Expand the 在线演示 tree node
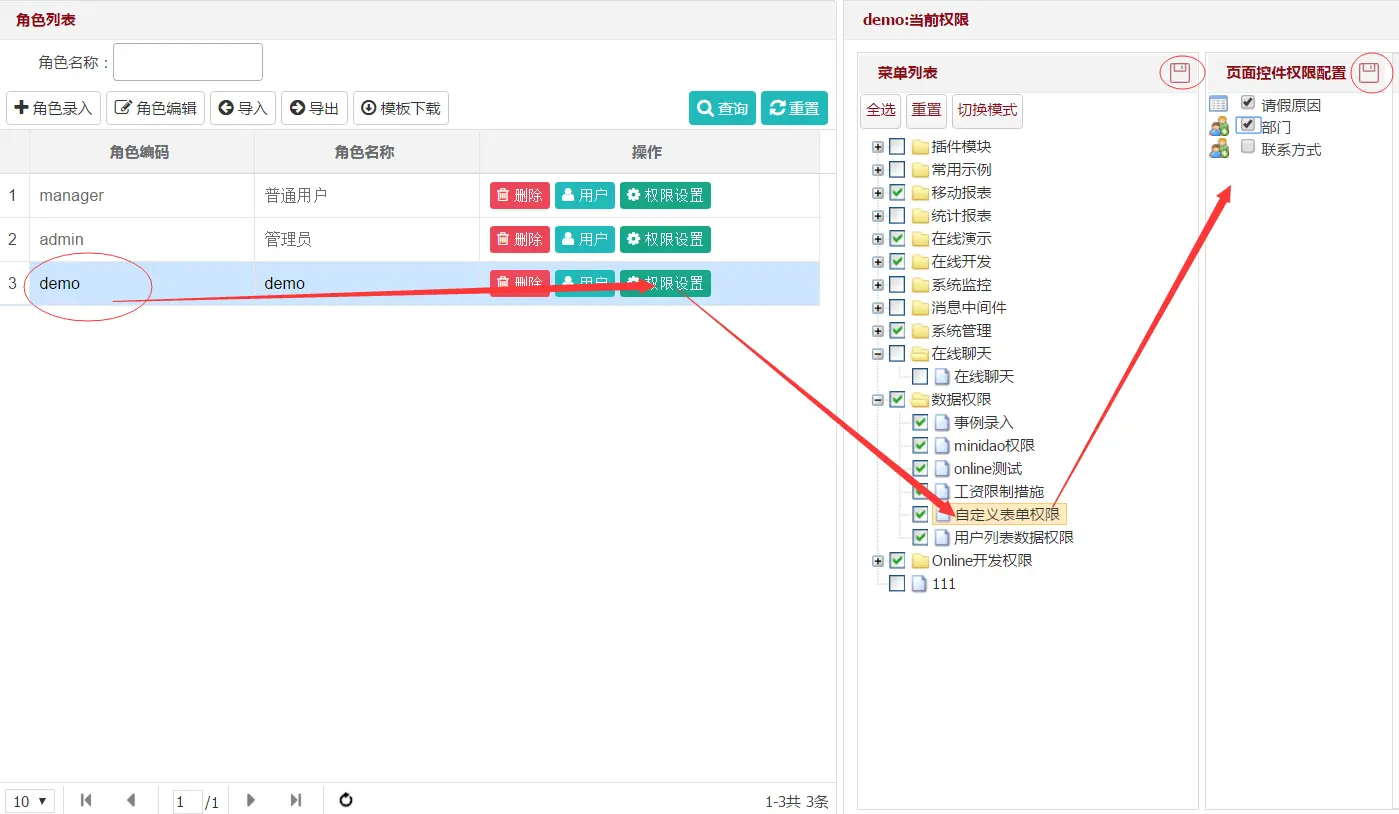 [x=878, y=238]
